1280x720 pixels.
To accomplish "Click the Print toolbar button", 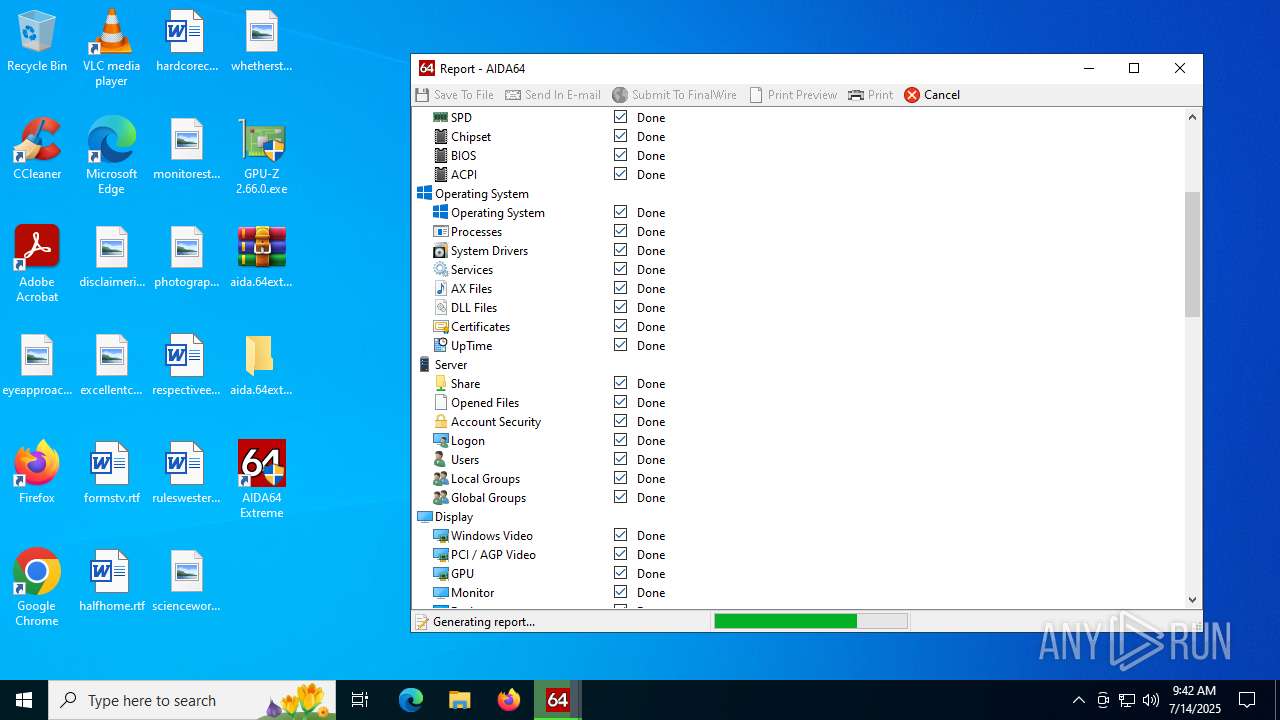I will coord(870,95).
